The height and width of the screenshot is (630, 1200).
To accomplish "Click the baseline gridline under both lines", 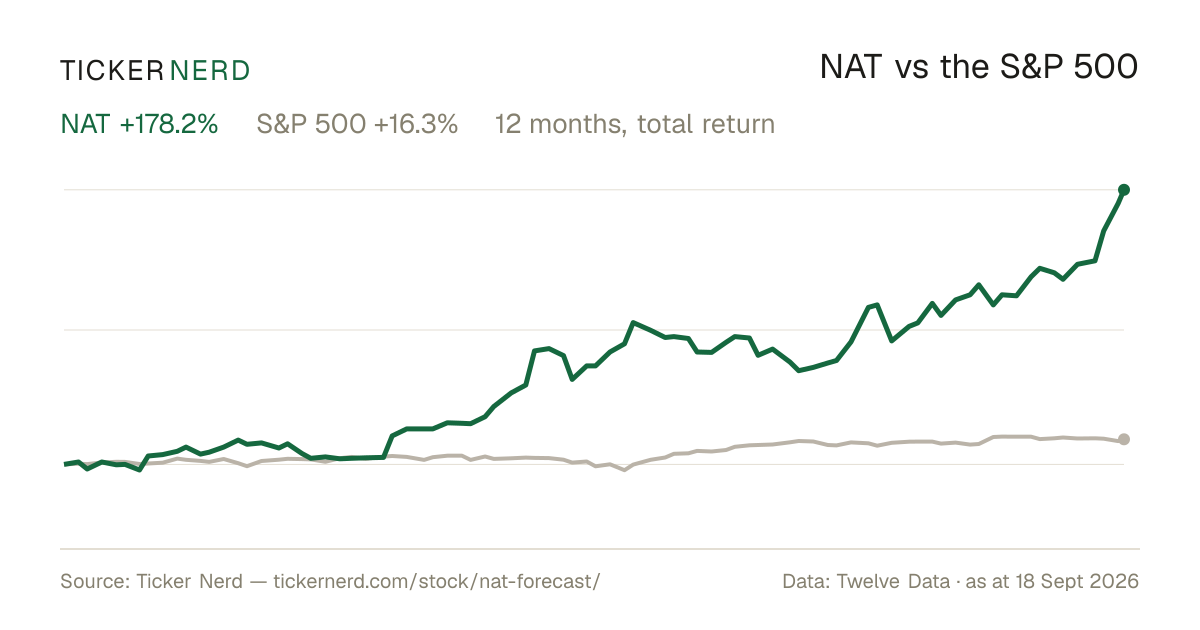I will tap(594, 464).
